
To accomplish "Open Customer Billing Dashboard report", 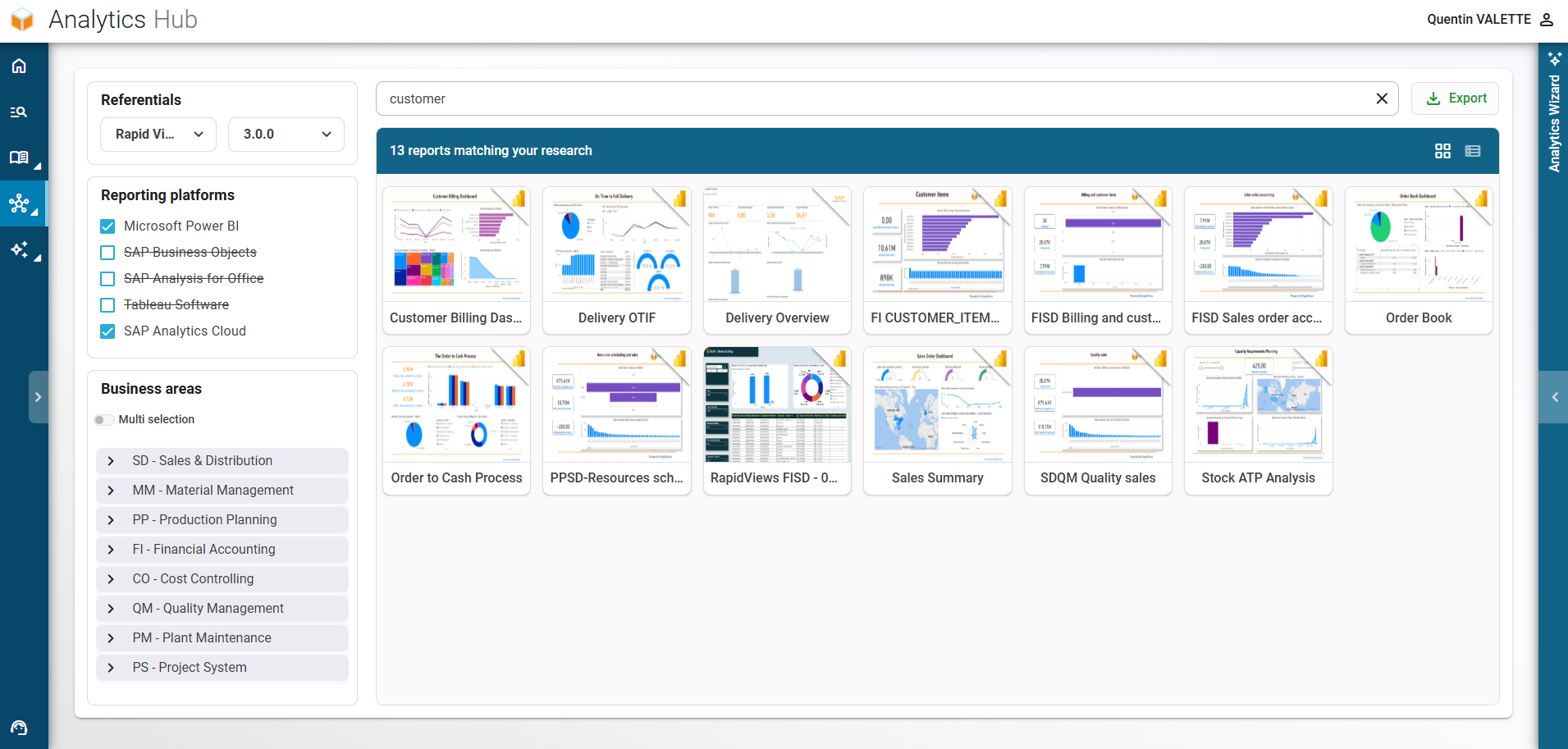I will tap(456, 261).
